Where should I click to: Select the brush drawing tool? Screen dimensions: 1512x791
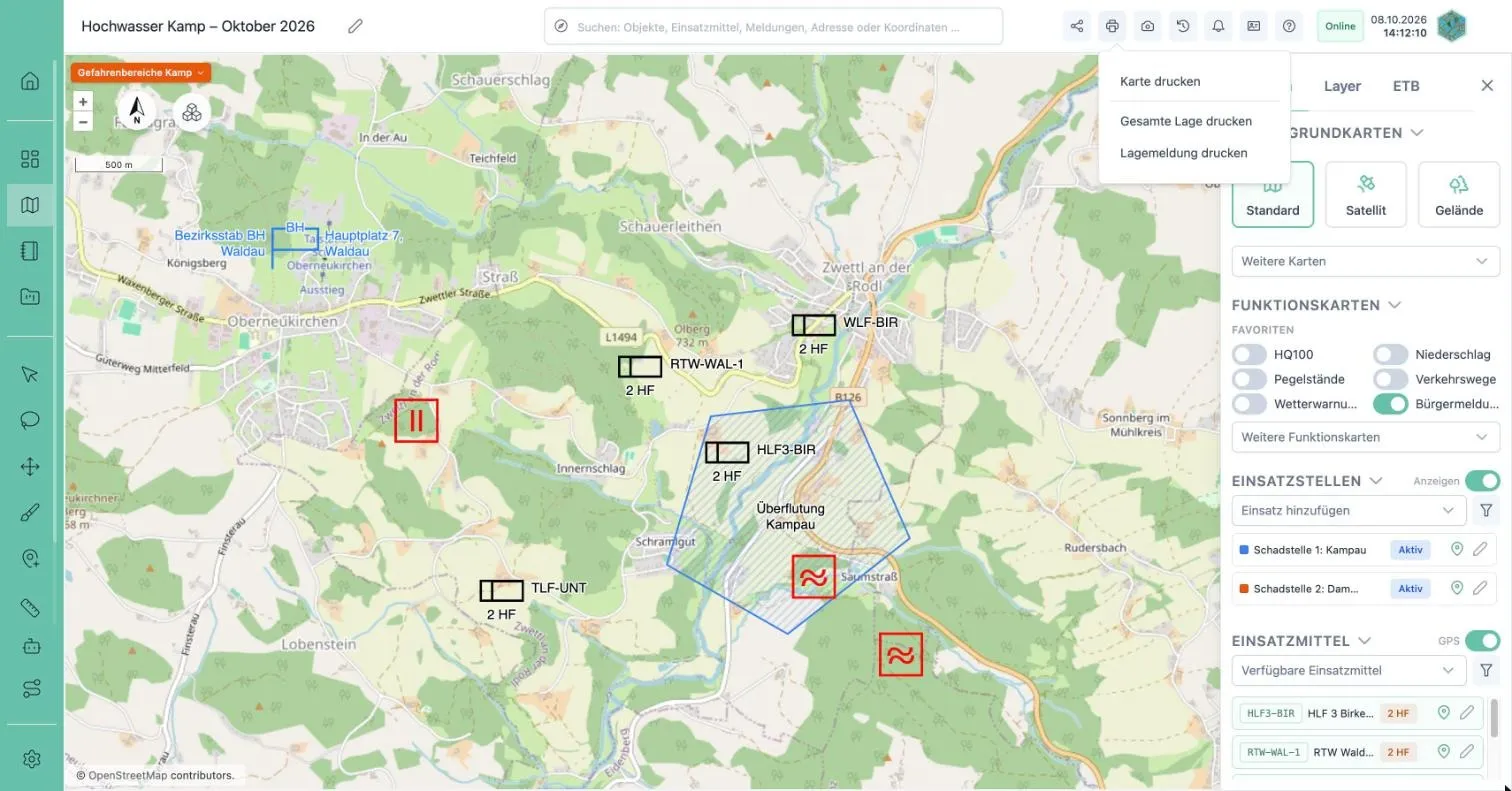[30, 513]
